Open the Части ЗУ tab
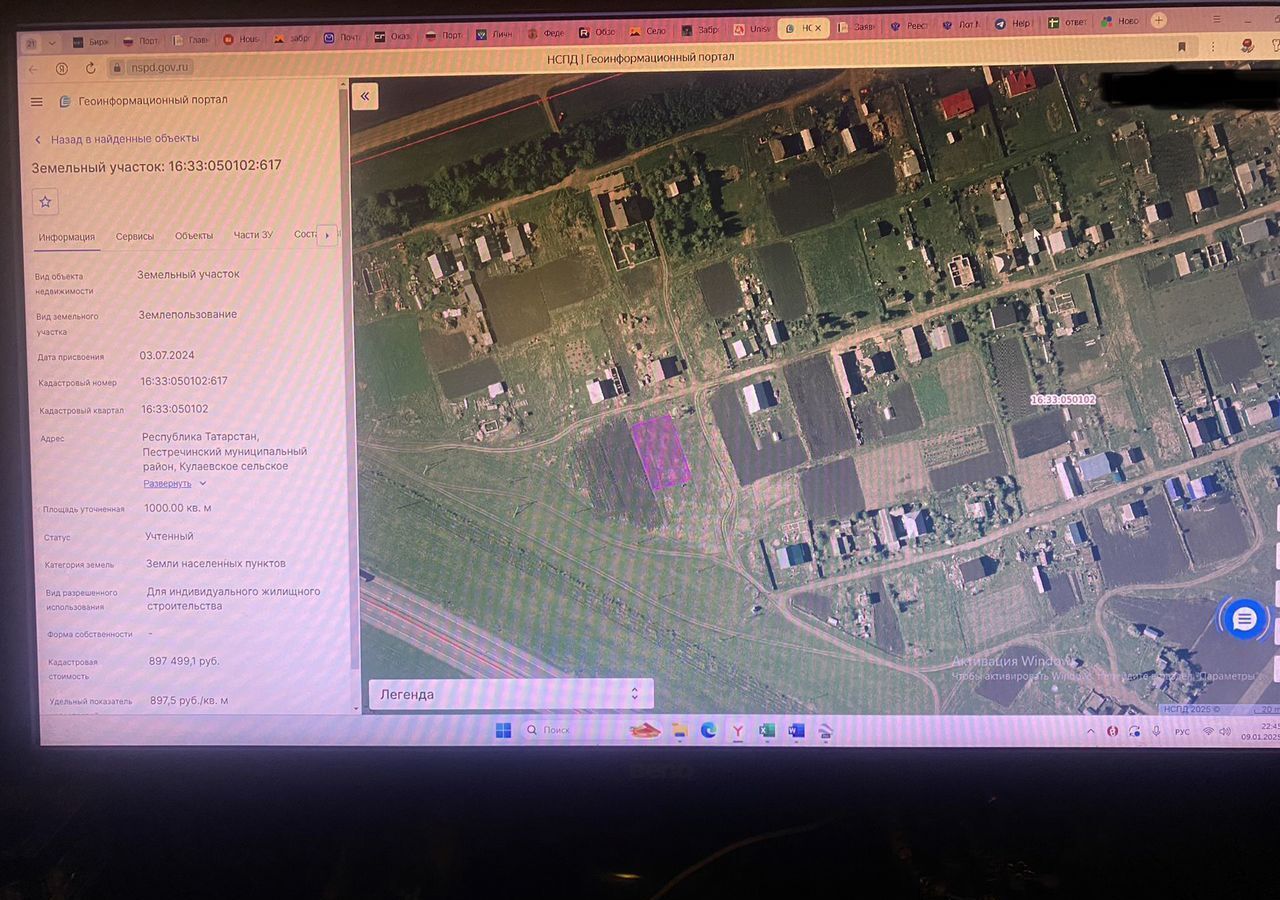 pyautogui.click(x=253, y=235)
